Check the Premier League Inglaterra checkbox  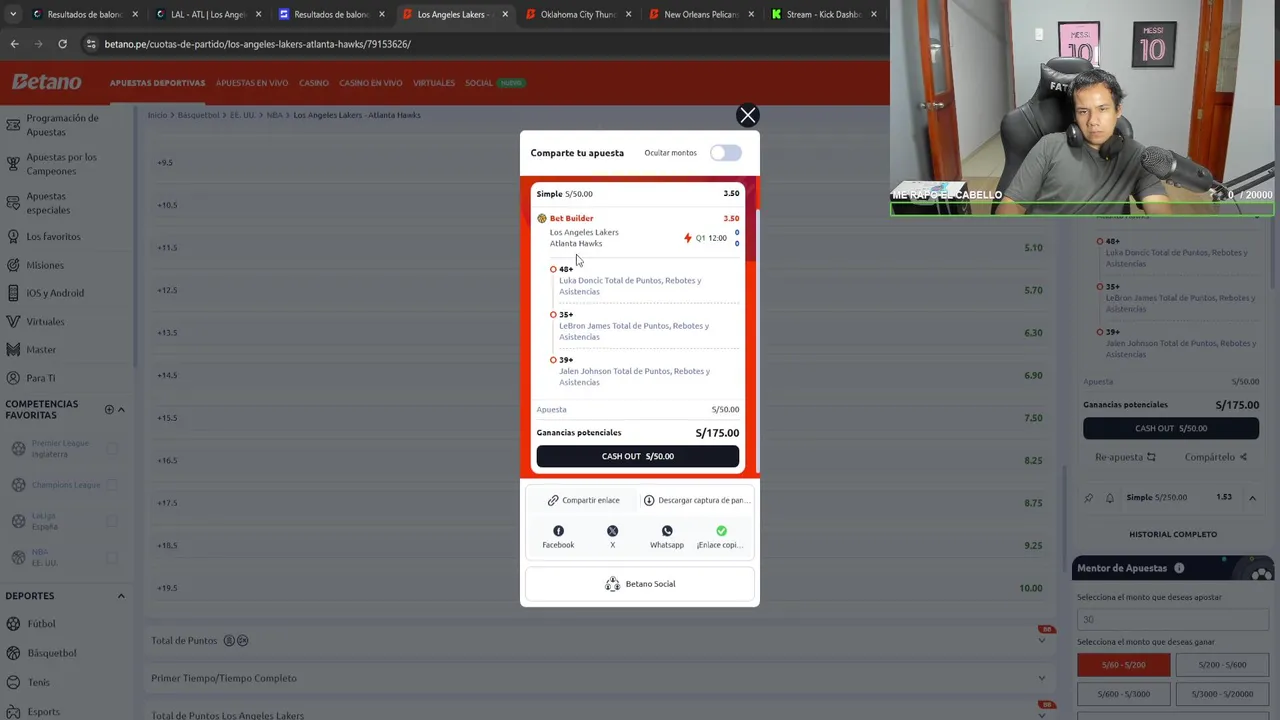pos(112,449)
